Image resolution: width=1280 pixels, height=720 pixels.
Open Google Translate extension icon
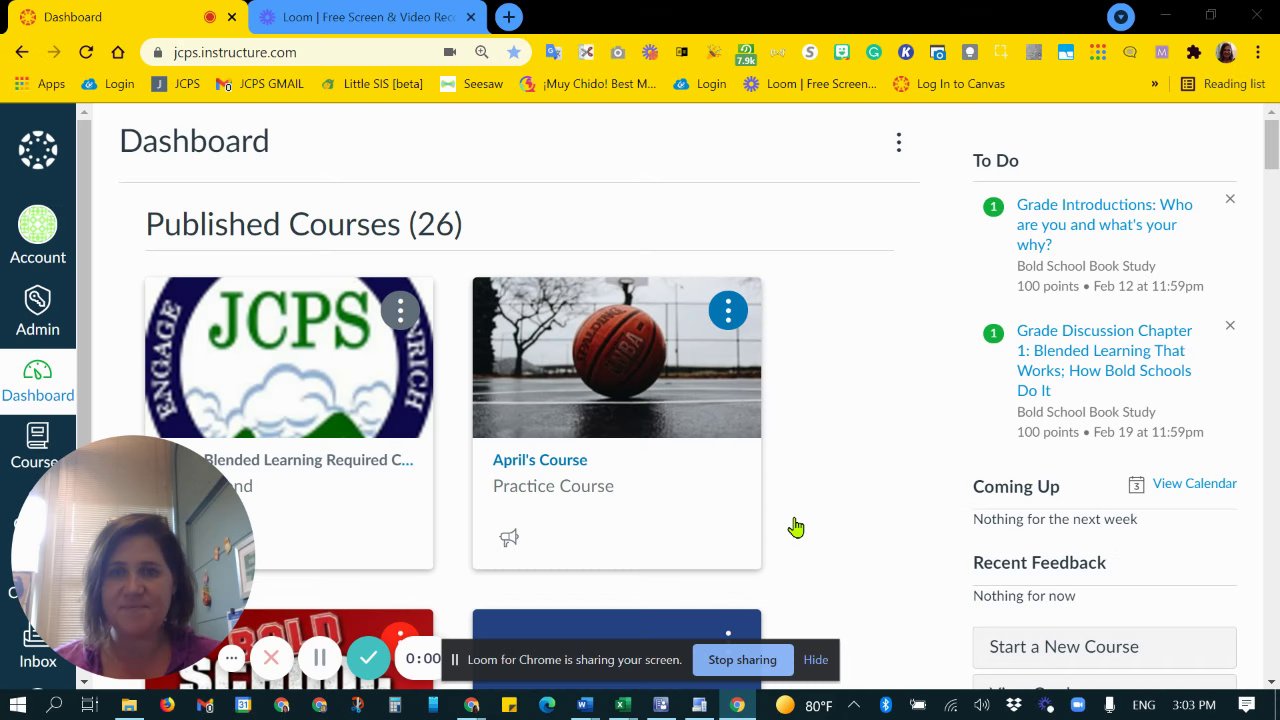554,52
